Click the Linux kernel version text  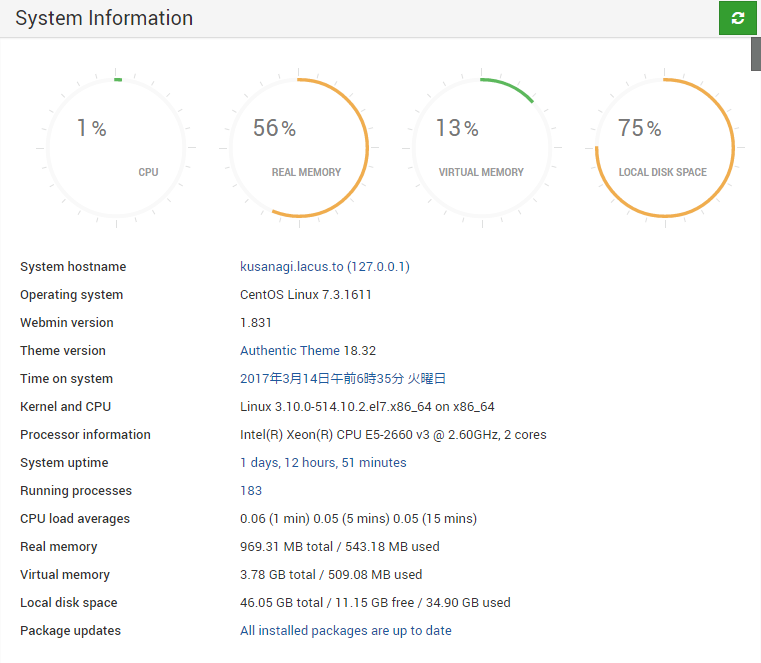367,407
